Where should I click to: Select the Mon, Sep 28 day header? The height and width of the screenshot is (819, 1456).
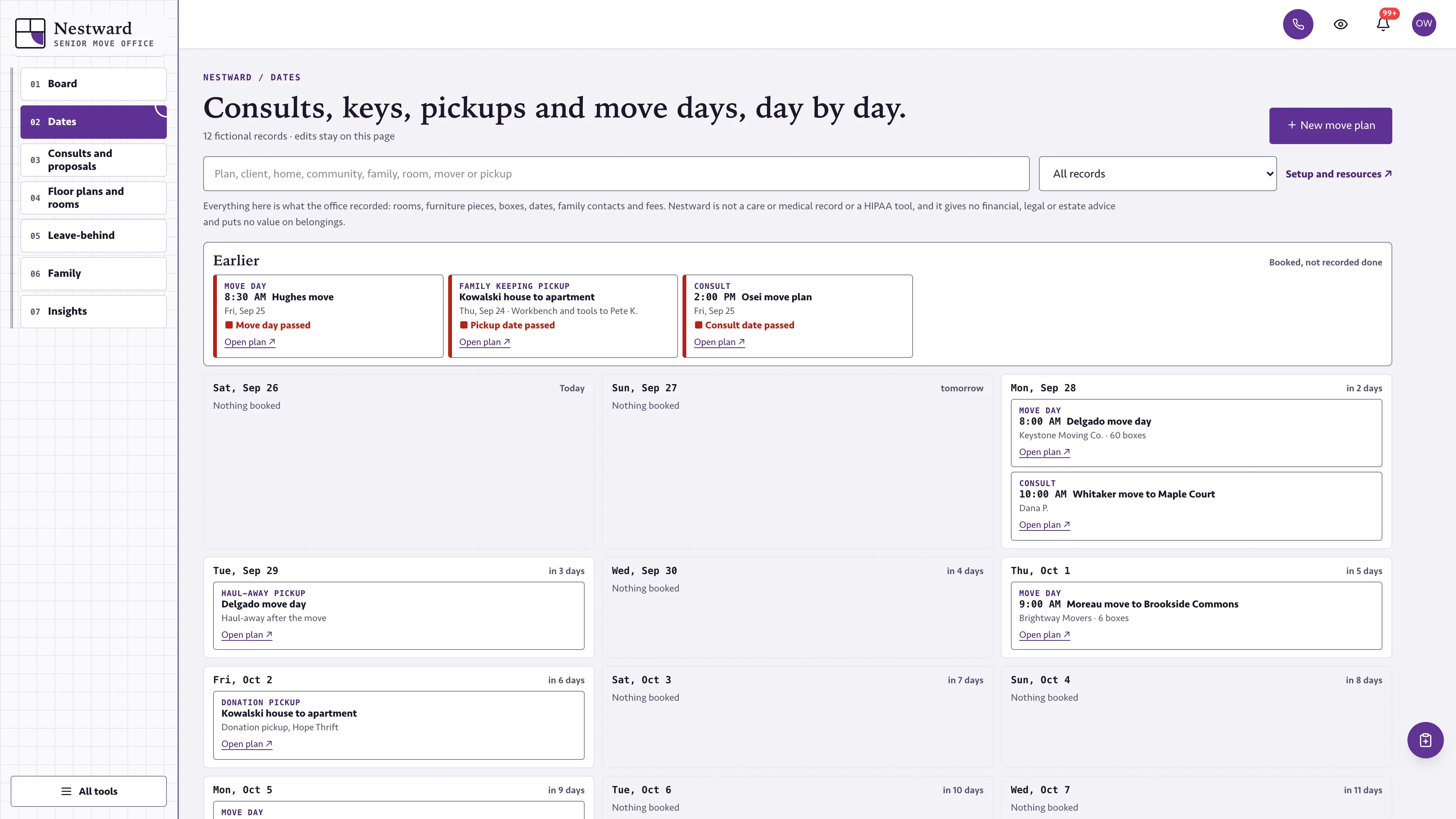[1043, 388]
